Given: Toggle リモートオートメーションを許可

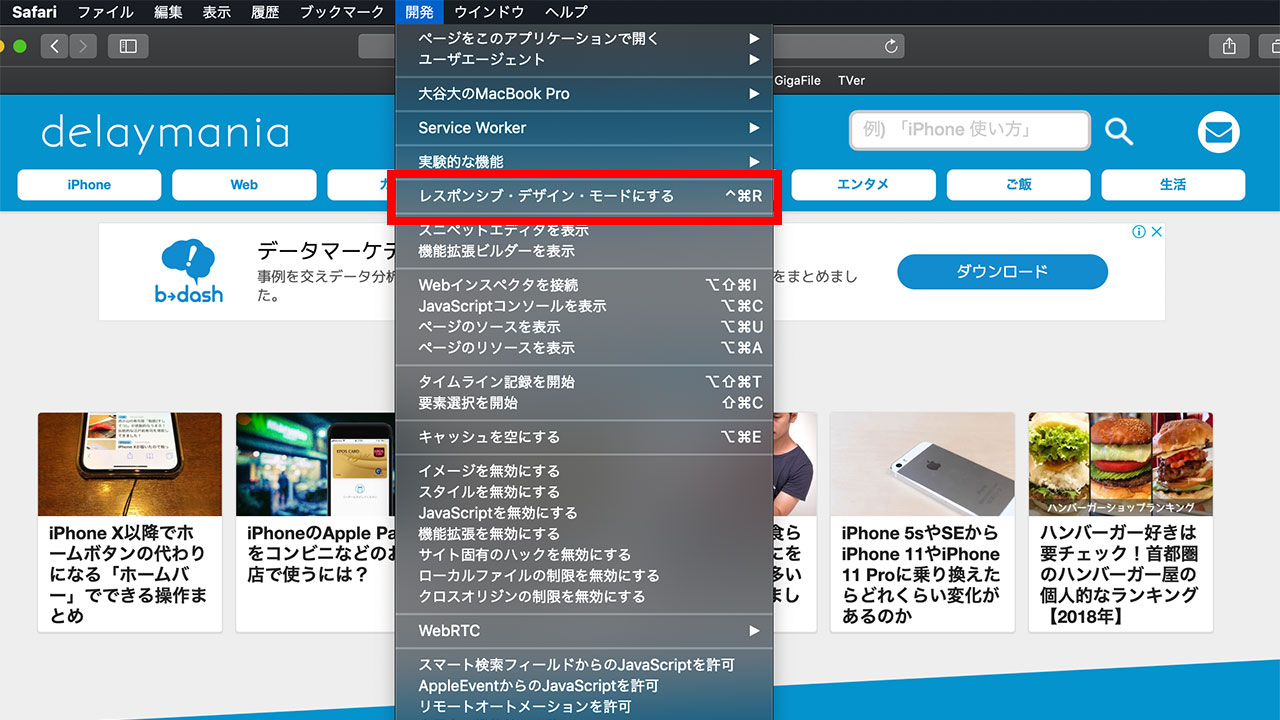Looking at the screenshot, I should pyautogui.click(x=584, y=706).
